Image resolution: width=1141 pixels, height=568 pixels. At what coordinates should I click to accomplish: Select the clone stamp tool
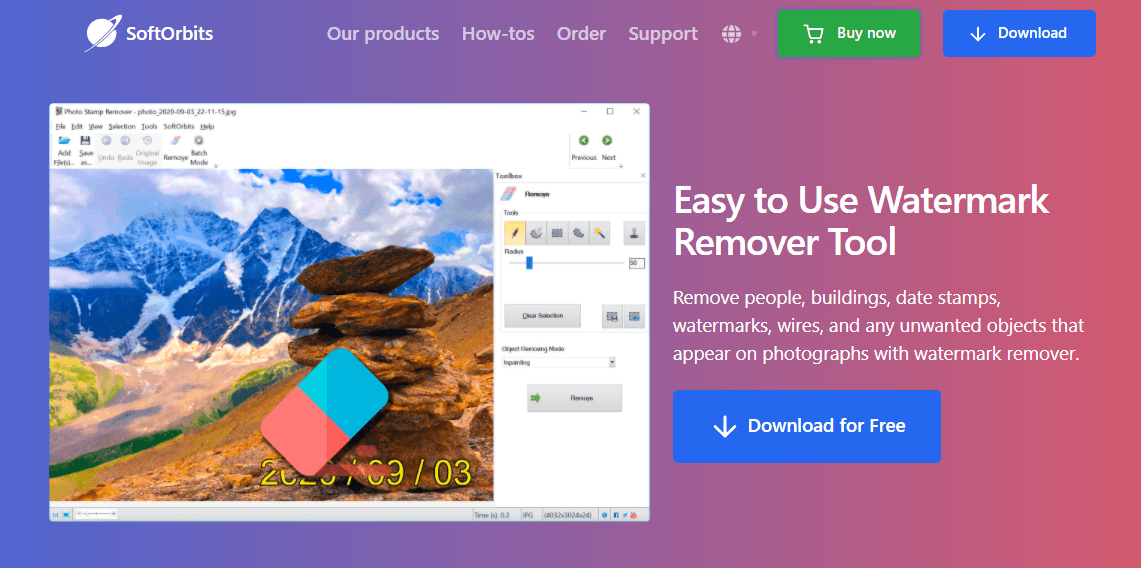tap(635, 233)
